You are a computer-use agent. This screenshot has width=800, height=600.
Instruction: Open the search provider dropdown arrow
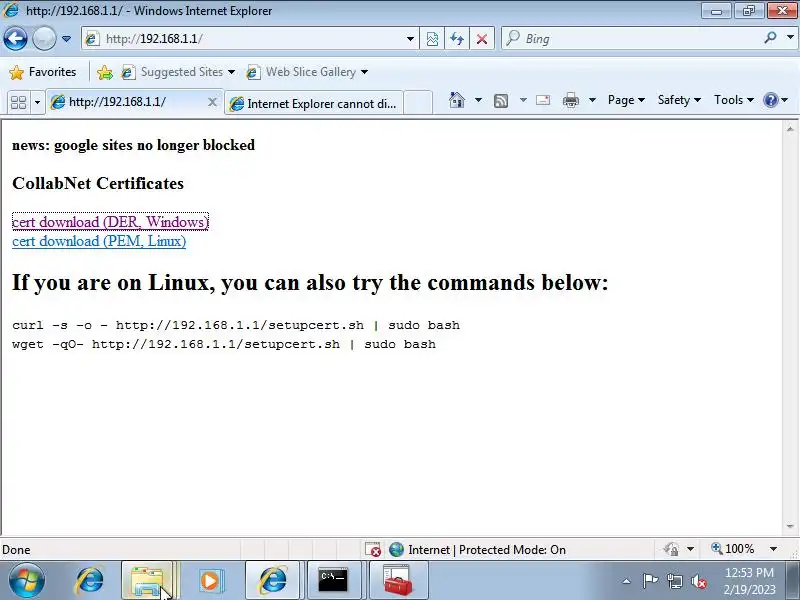[x=790, y=38]
